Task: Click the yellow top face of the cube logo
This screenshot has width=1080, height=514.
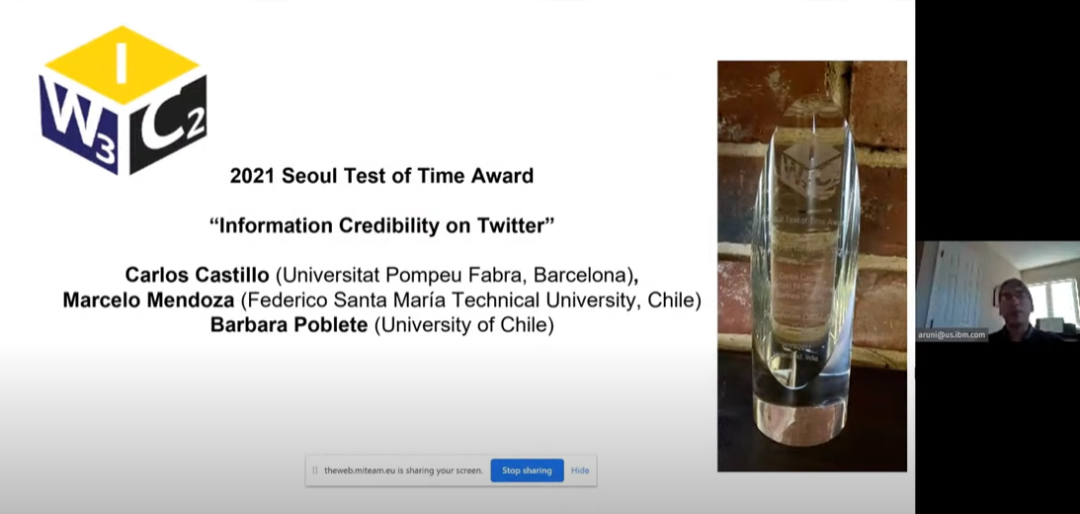Action: pyautogui.click(x=122, y=67)
